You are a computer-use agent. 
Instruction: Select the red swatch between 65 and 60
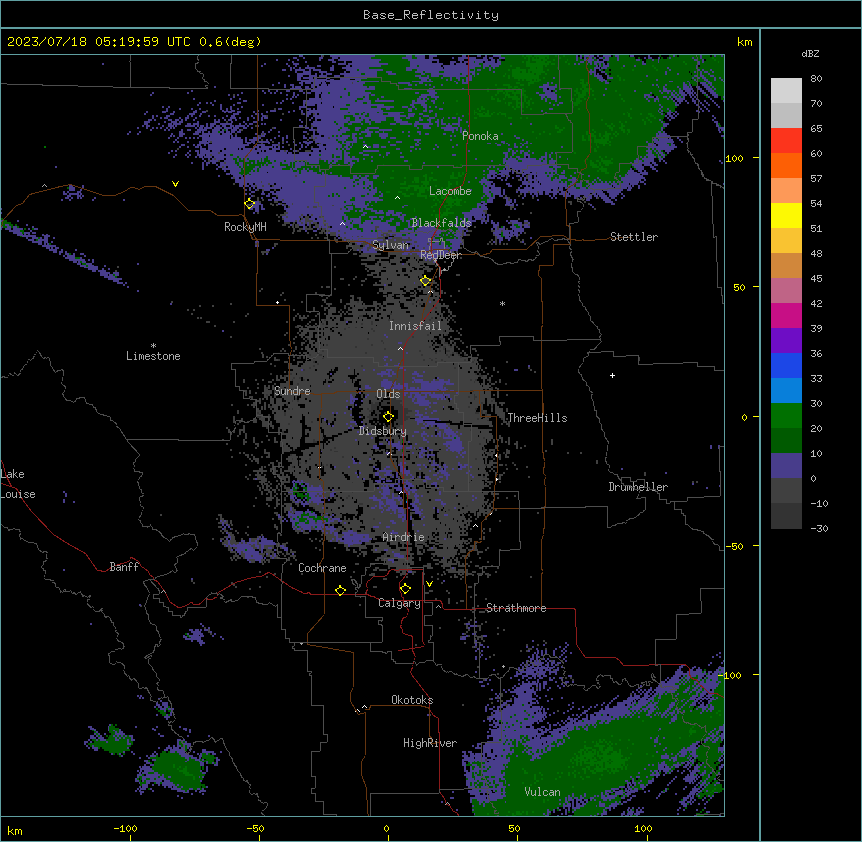pyautogui.click(x=786, y=140)
